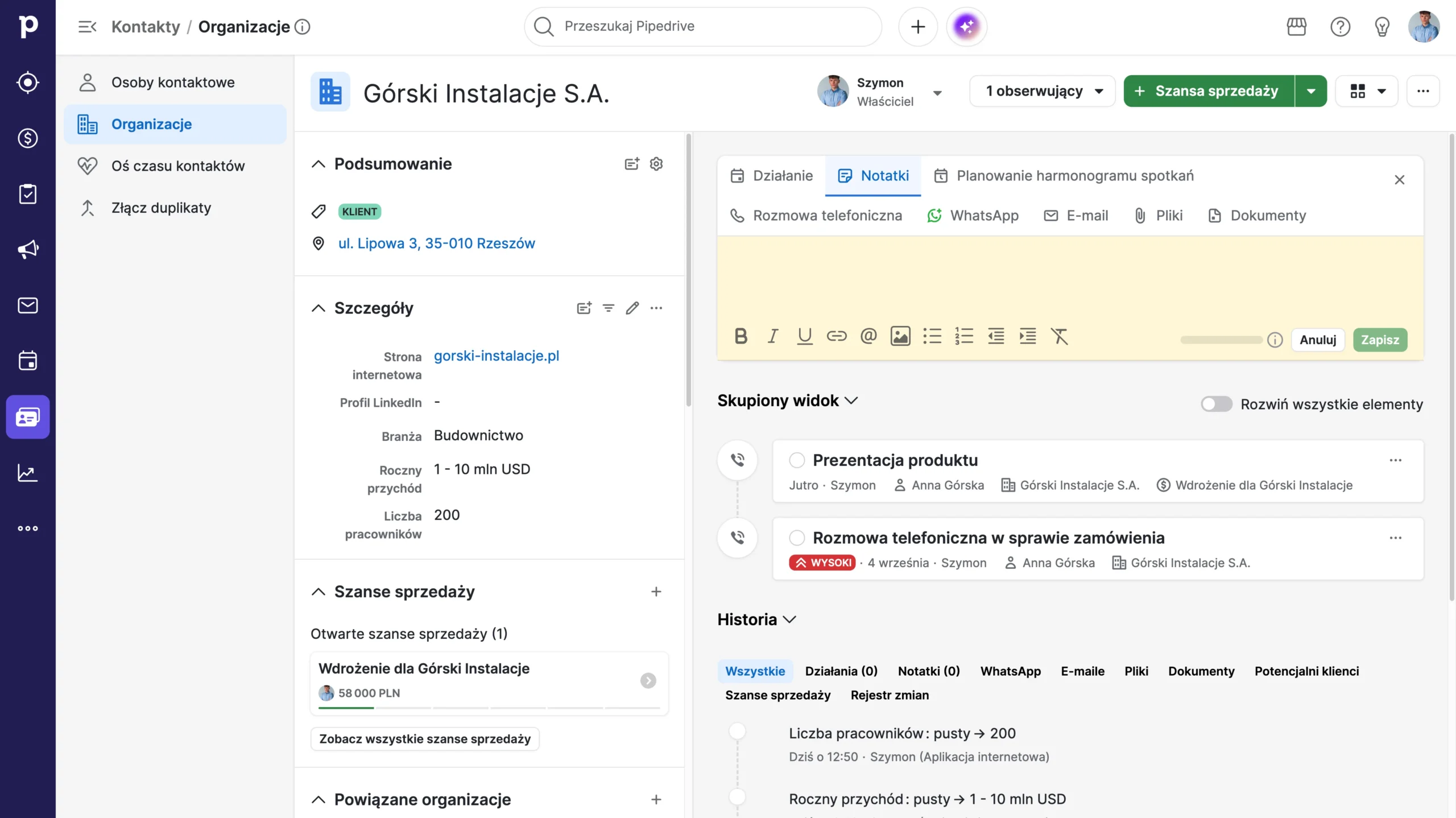Open the Leads inbox target icon in sidebar
The image size is (1456, 818).
coord(27,82)
